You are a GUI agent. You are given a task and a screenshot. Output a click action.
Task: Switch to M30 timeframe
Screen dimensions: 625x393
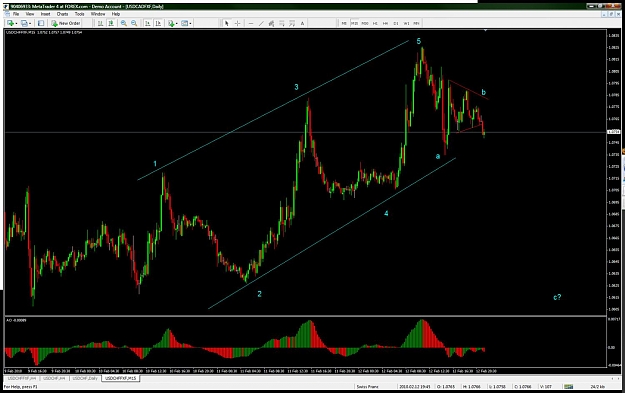[x=365, y=24]
